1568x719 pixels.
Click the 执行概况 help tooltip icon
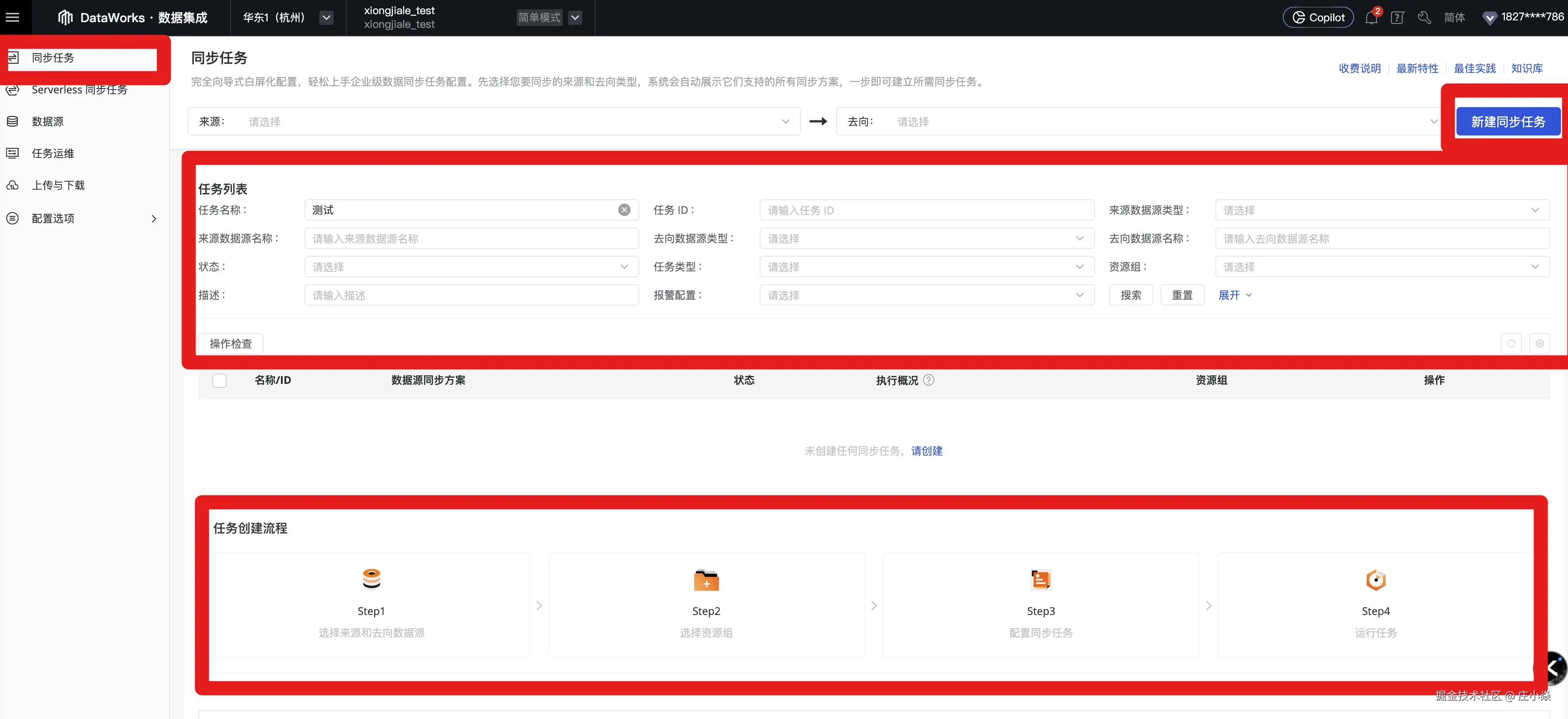(x=928, y=380)
